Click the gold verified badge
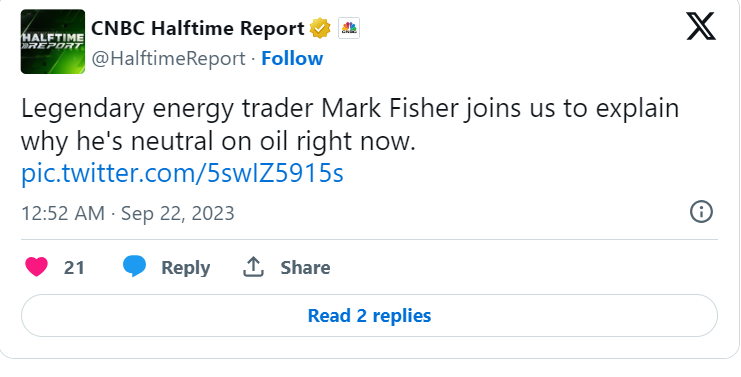This screenshot has width=741, height=377. tap(320, 28)
